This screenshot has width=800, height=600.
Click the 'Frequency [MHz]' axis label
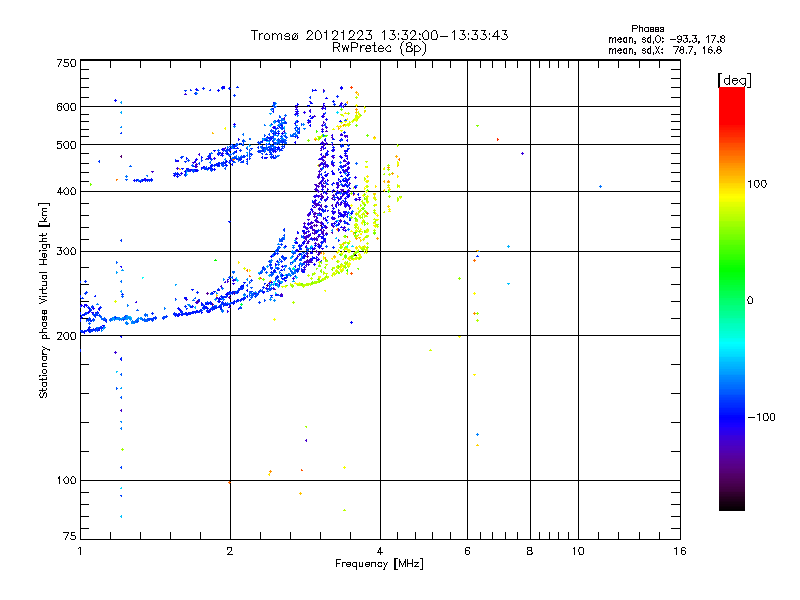click(379, 564)
